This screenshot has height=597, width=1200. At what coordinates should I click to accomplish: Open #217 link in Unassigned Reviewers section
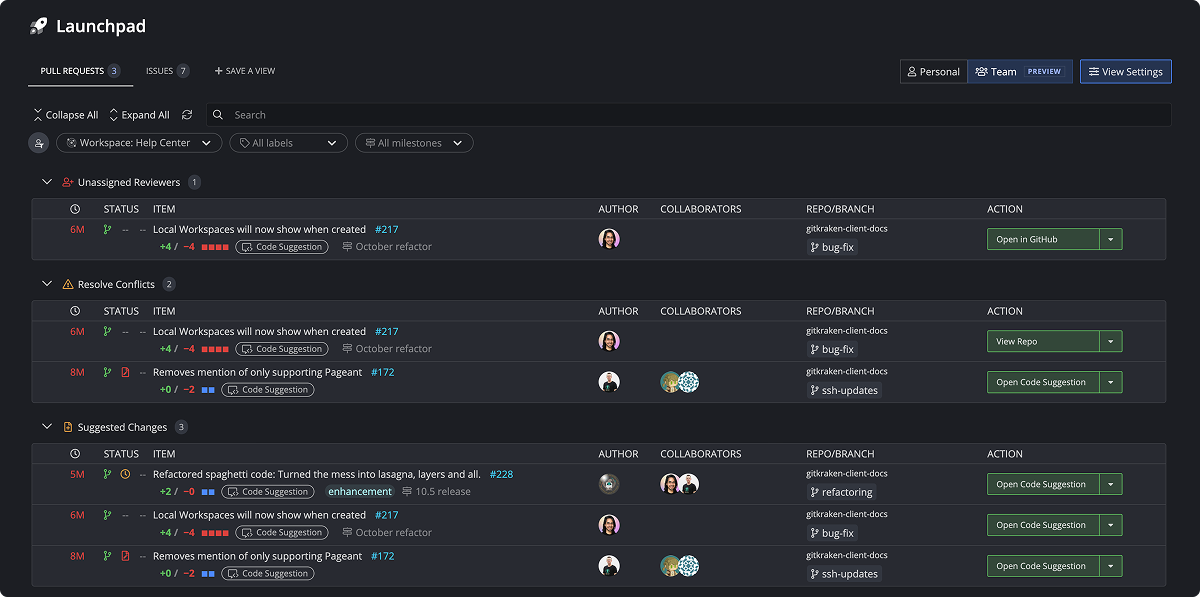[x=386, y=229]
